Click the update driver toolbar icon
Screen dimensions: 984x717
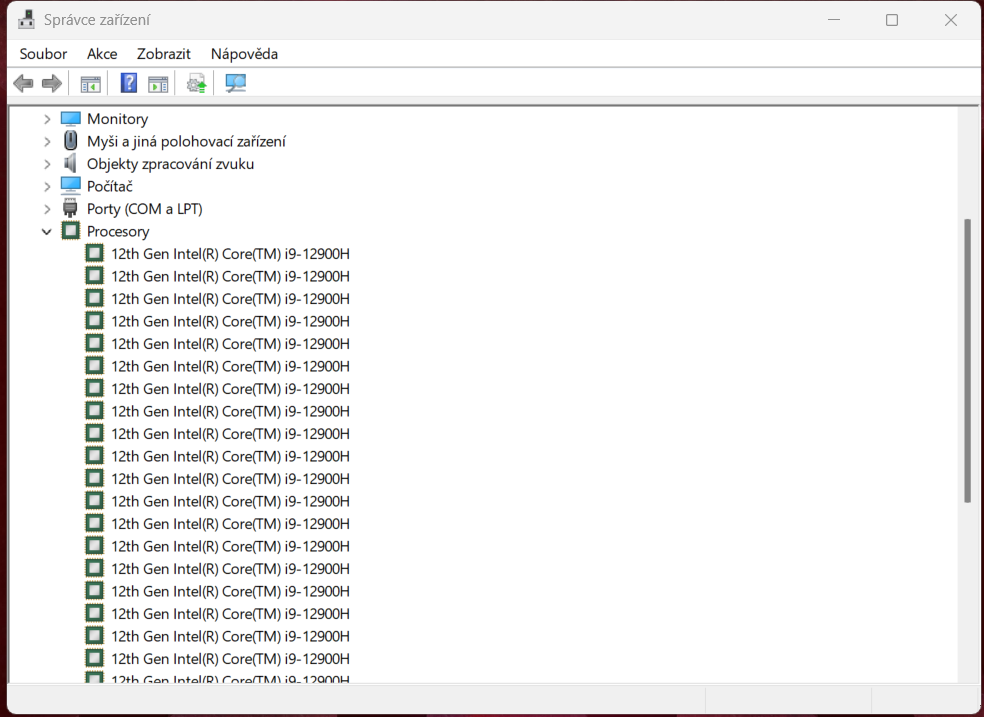[x=196, y=84]
